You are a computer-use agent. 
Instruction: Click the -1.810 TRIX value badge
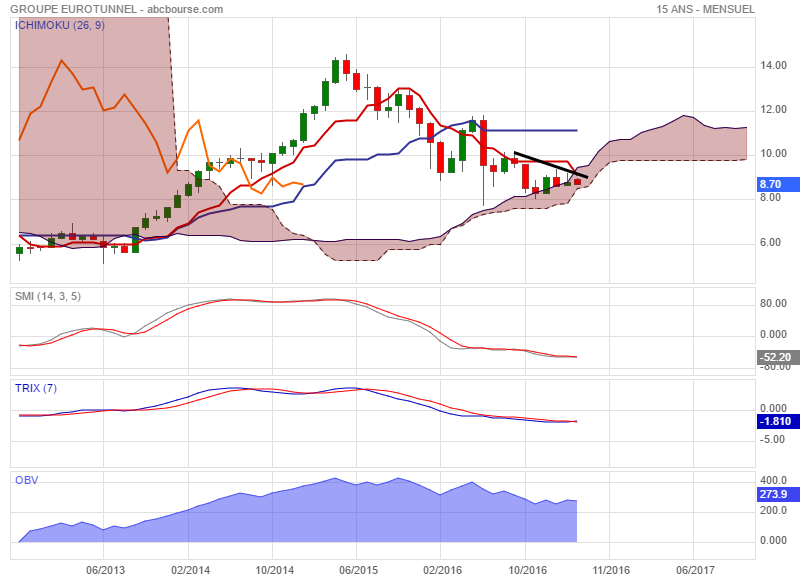coord(778,421)
